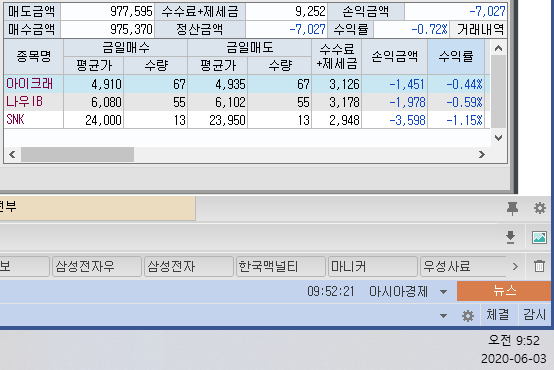Click the 금일매도 평균가 subheader
554x370 pixels.
coord(218,65)
